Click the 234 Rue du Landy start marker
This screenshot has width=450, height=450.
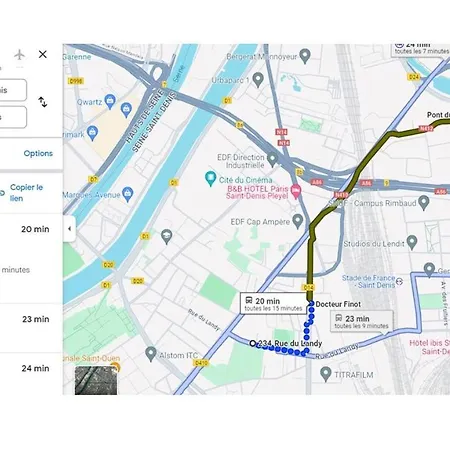[x=253, y=343]
